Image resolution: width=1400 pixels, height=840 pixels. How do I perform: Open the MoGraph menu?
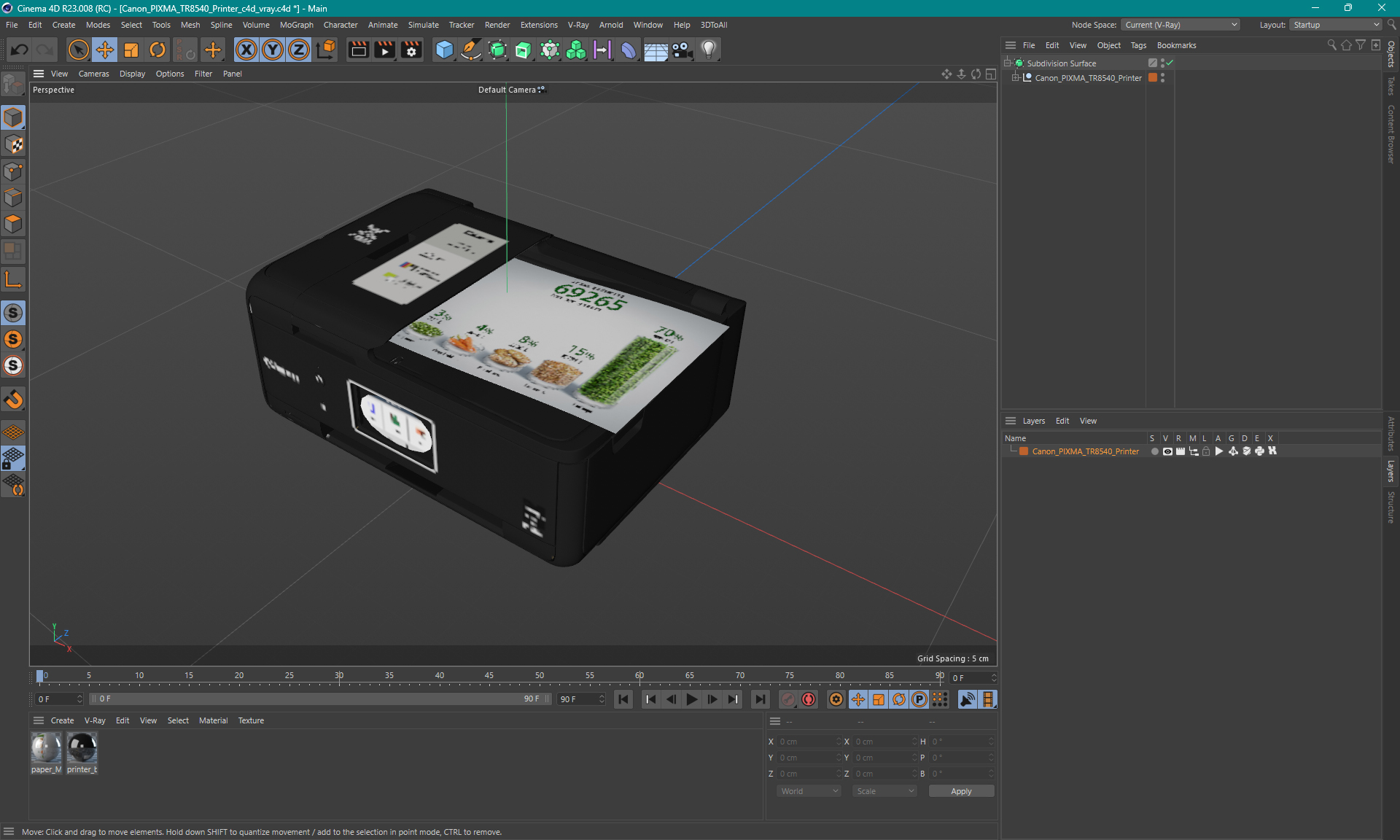[x=296, y=25]
